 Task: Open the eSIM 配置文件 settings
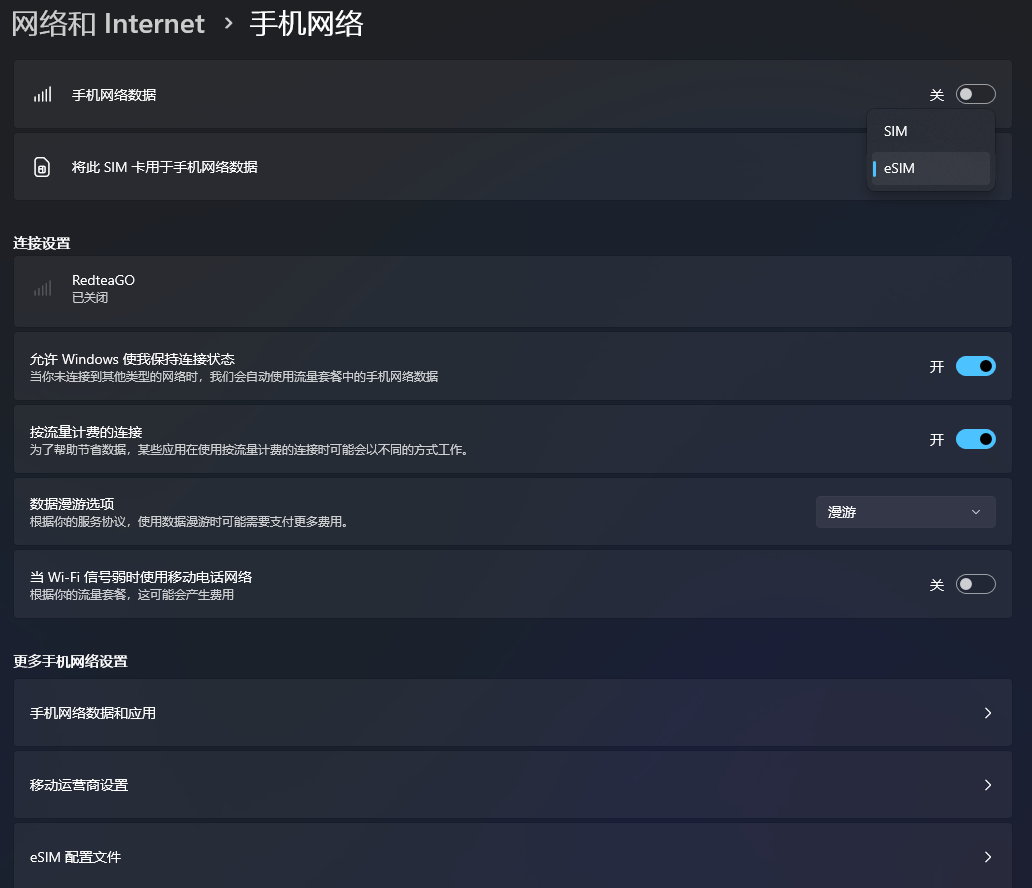[512, 857]
